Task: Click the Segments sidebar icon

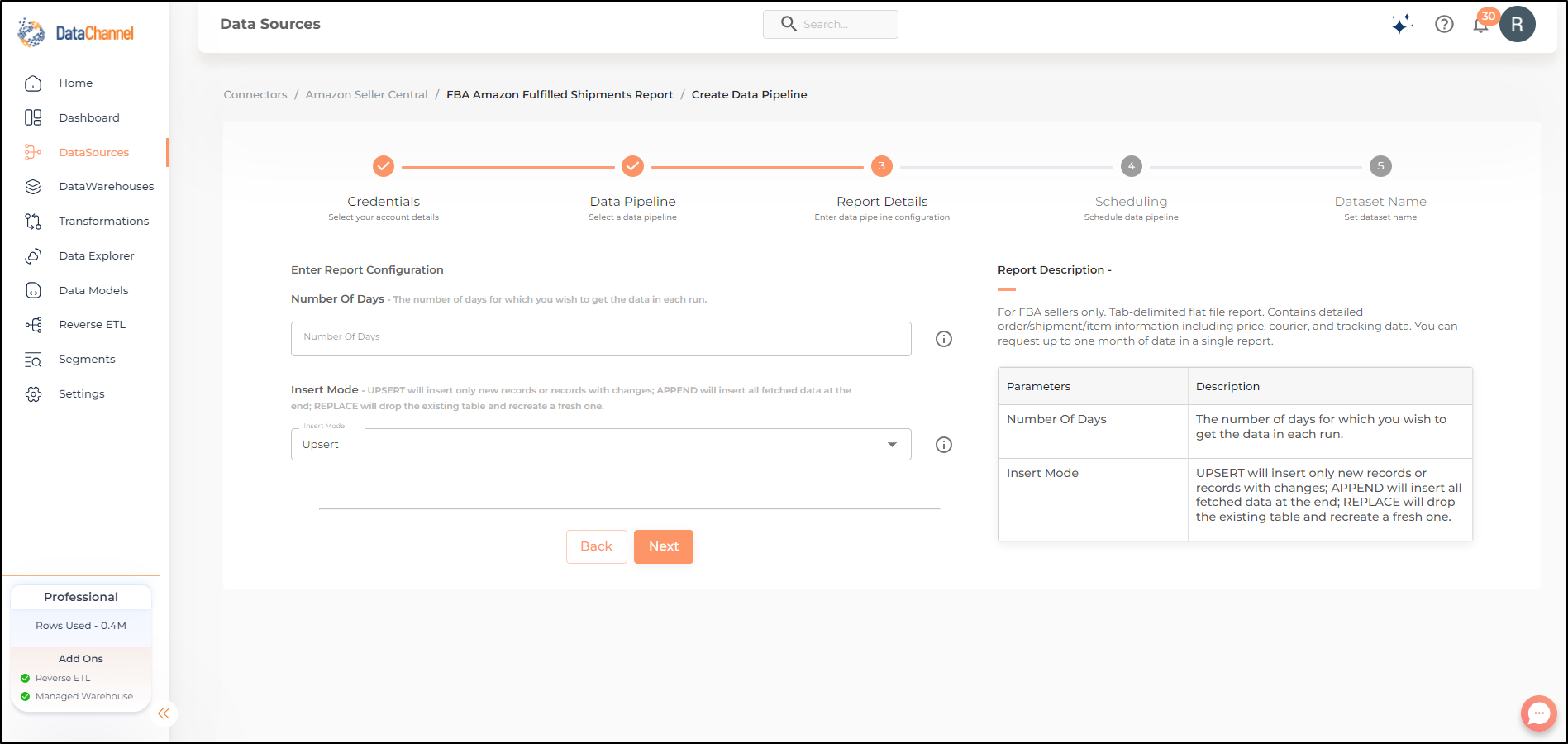Action: tap(33, 360)
